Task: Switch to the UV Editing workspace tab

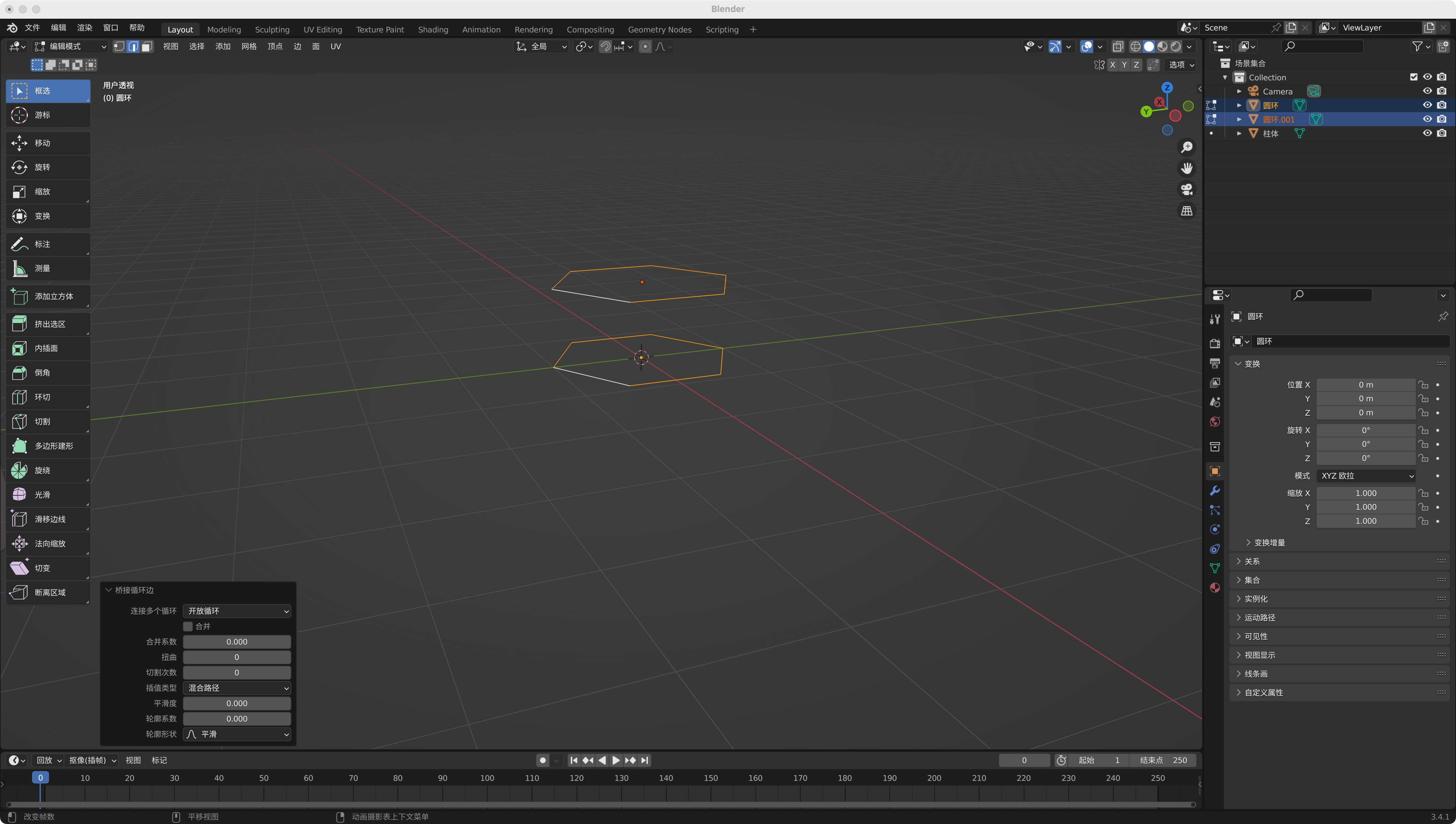Action: pyautogui.click(x=323, y=29)
